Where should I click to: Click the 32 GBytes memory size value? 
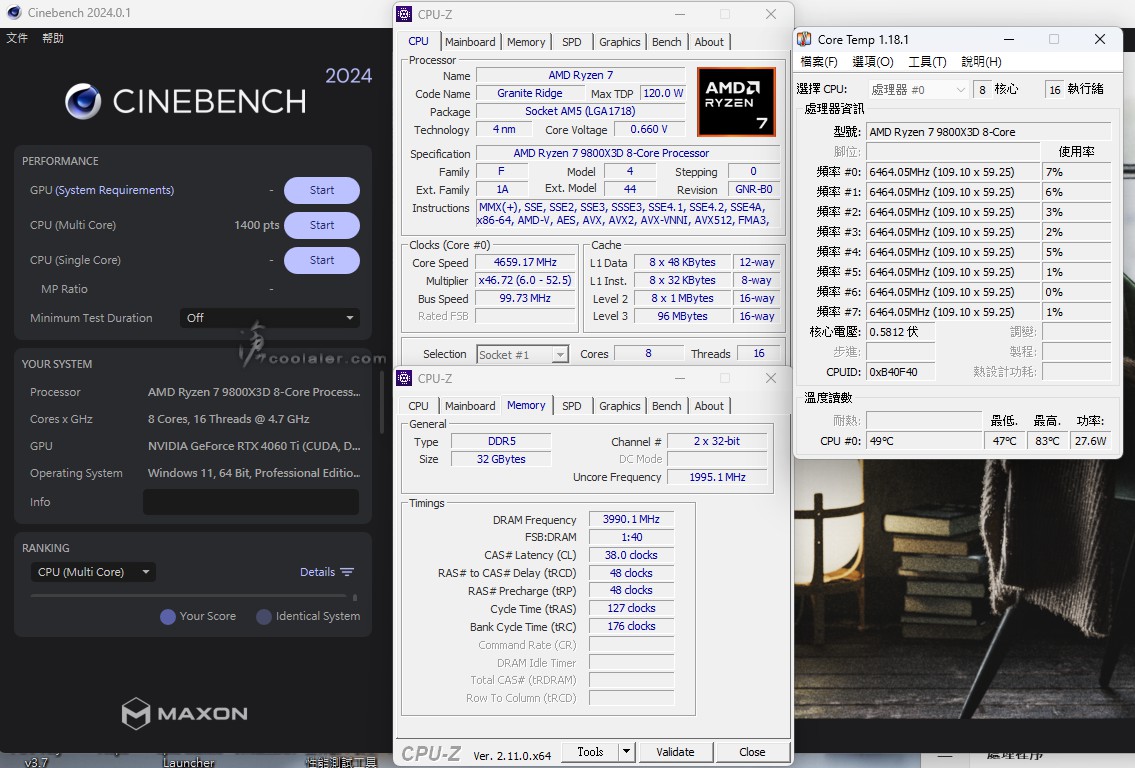point(501,459)
